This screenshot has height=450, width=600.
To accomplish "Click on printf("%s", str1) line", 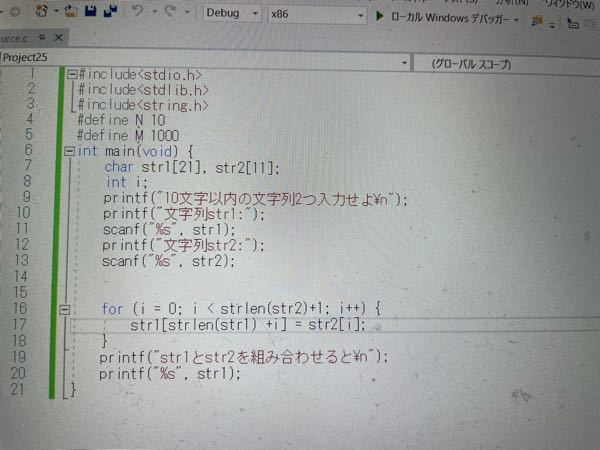I will tap(170, 373).
